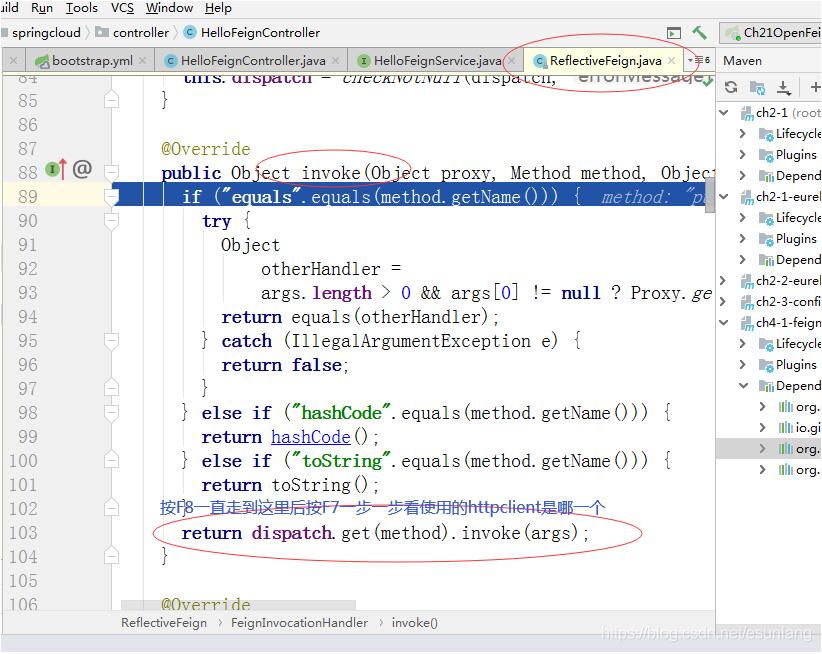Click the class icon on ReflectiveFeign.java tab
822x654 pixels.
click(539, 61)
